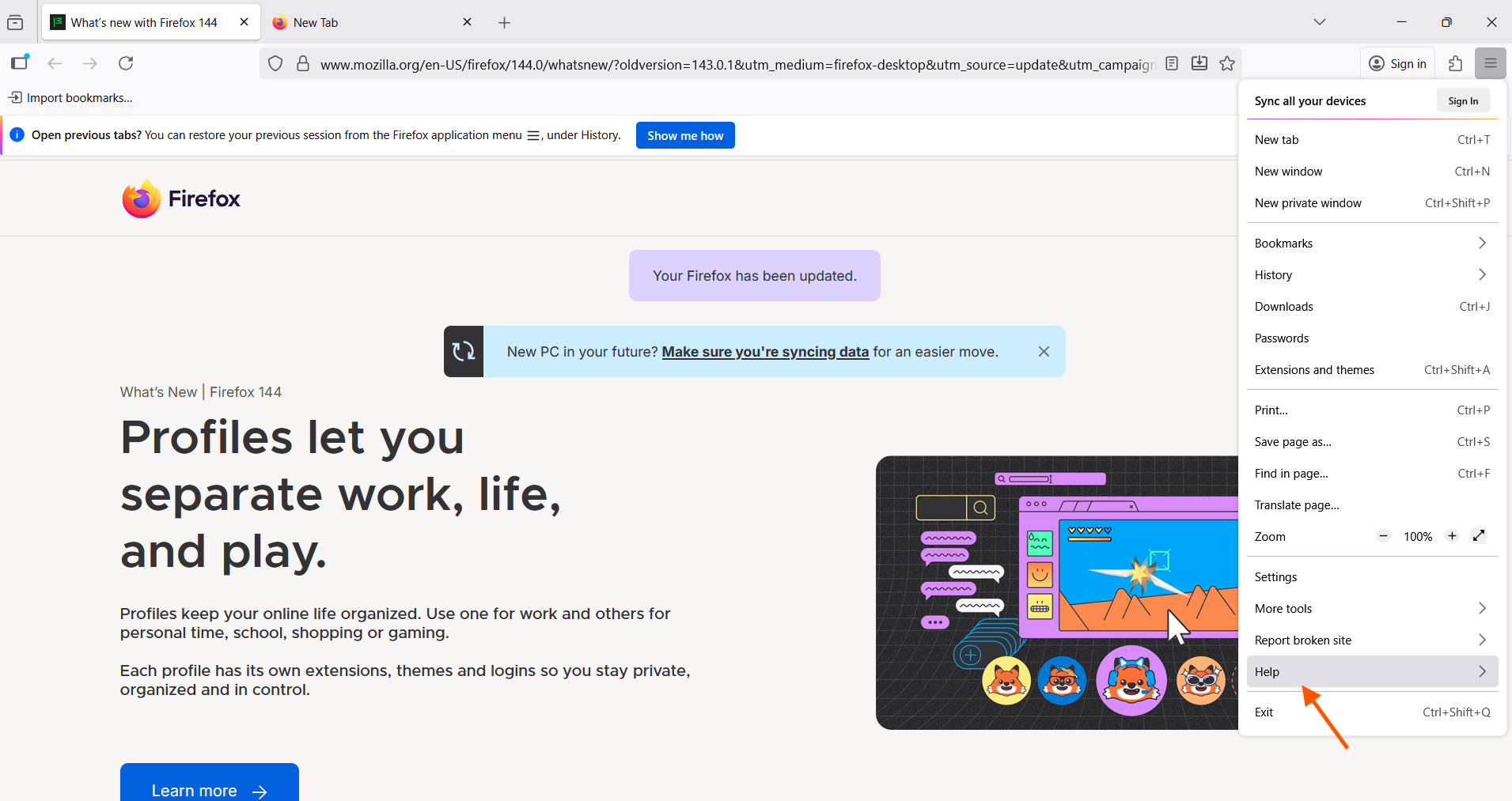The height and width of the screenshot is (801, 1512).
Task: Select the 'What's new with Firefox 144' tab
Action: [x=151, y=22]
